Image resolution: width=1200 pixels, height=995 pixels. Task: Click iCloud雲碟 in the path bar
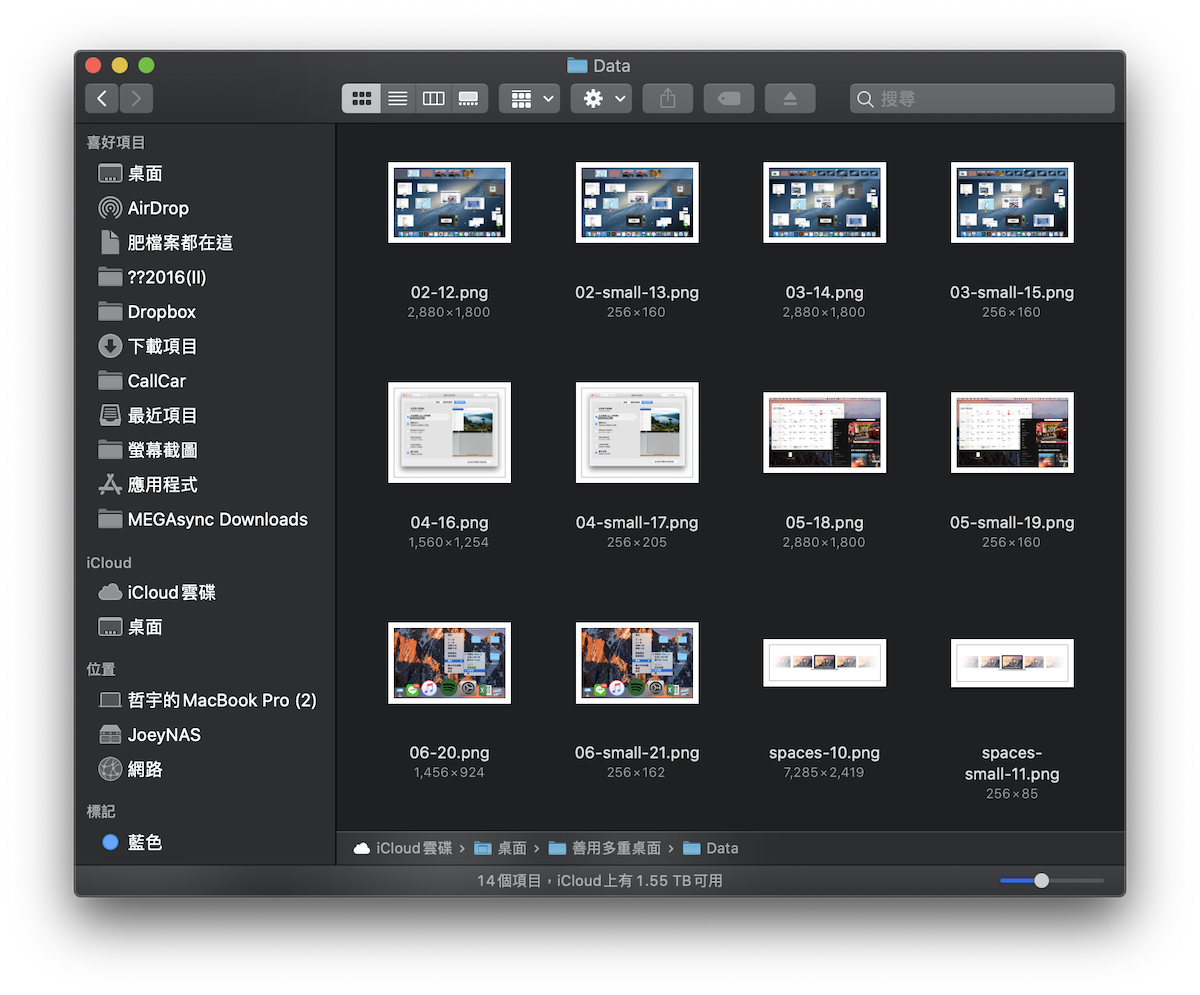coord(401,848)
